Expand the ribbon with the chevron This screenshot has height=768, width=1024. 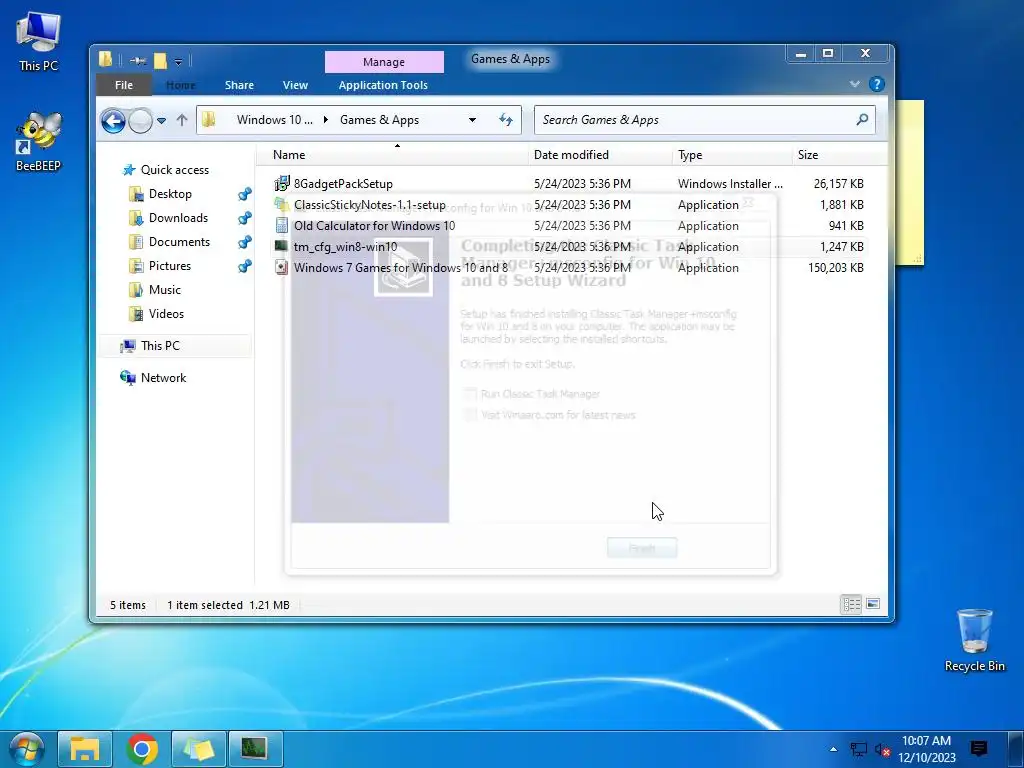click(x=854, y=84)
